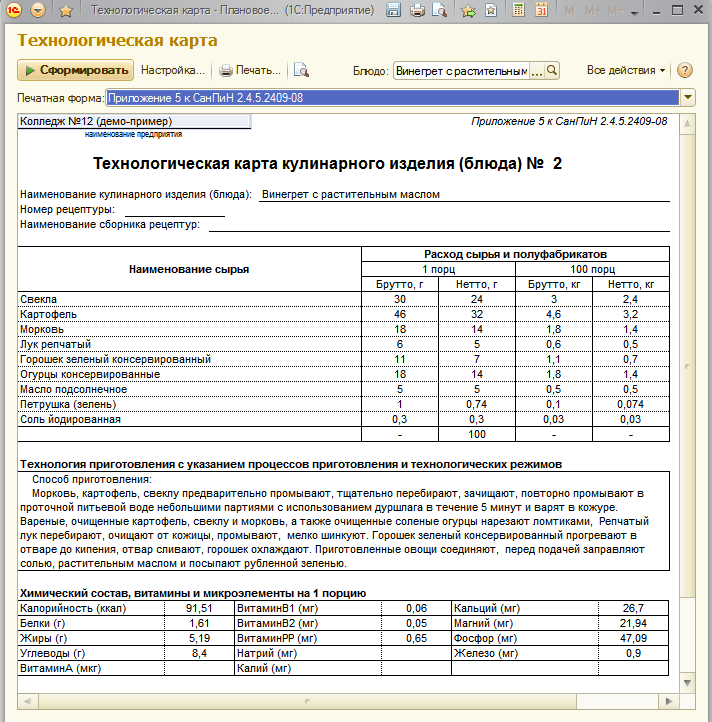712x722 pixels.
Task: Click the favorites star icon in title bar
Action: [x=66, y=11]
